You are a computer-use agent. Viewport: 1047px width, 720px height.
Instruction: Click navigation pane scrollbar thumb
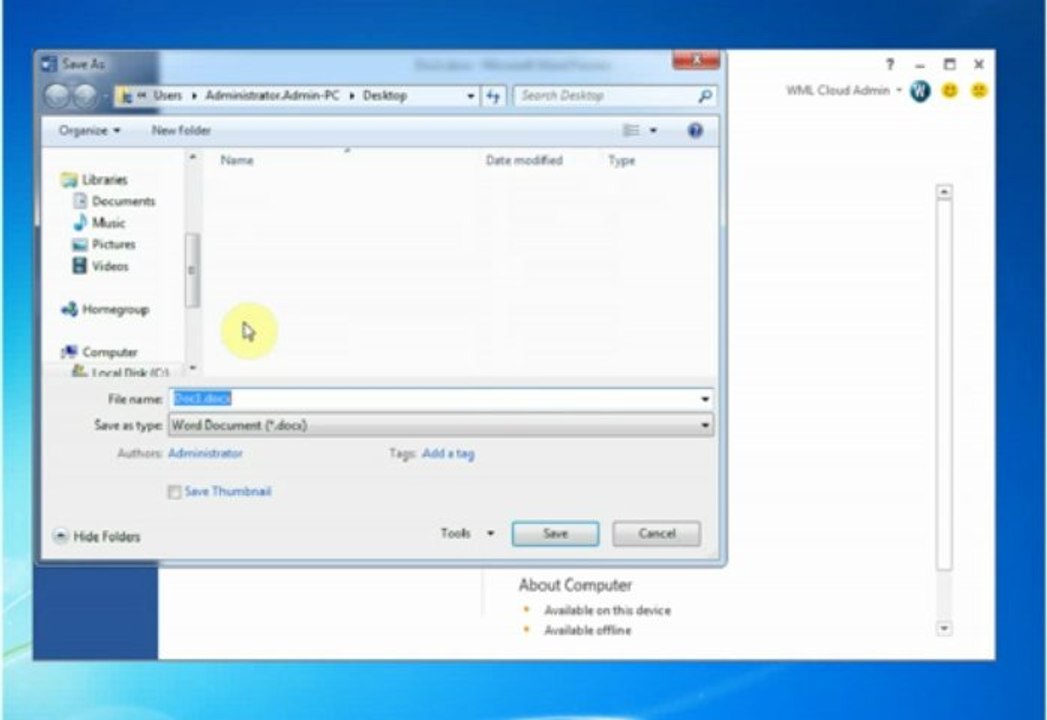(192, 271)
